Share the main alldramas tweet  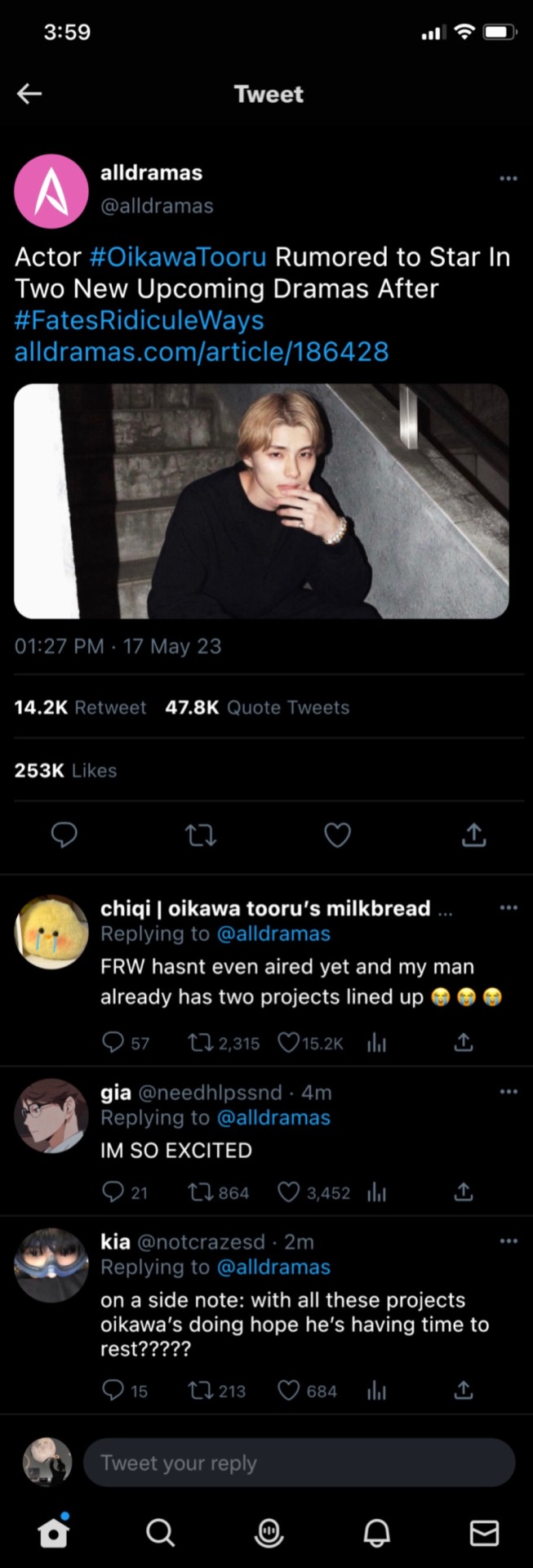(x=473, y=835)
